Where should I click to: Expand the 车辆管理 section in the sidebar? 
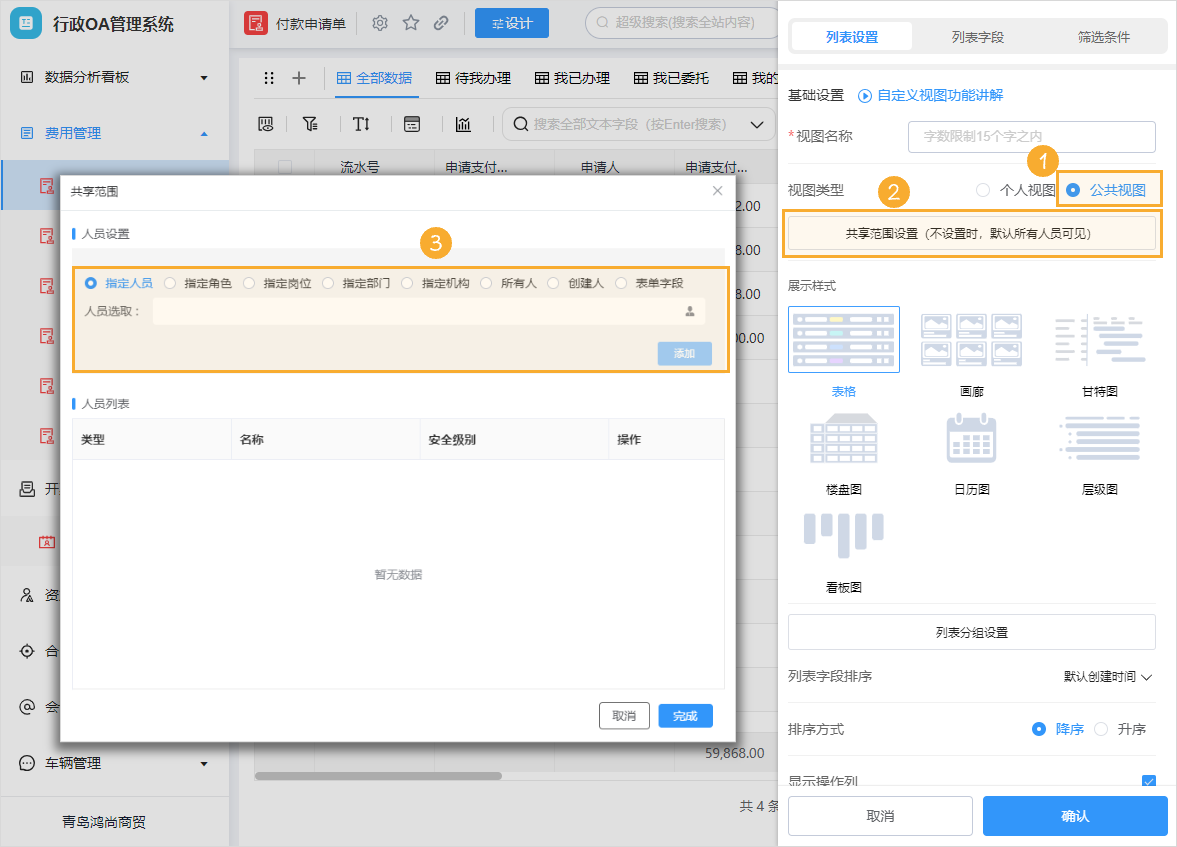pos(203,763)
